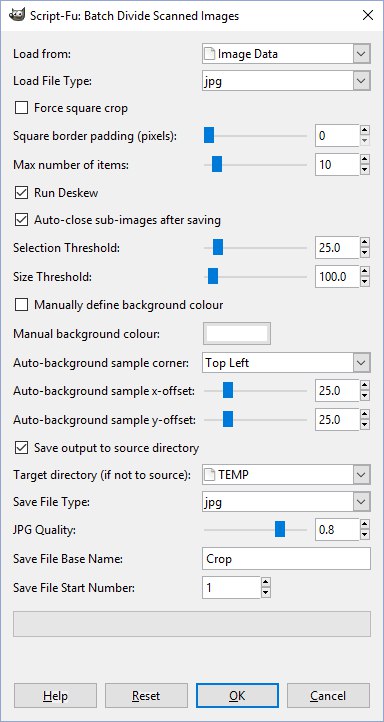Decrease Selection Threshold using down arrow
384x722 pixels.
pos(365,253)
